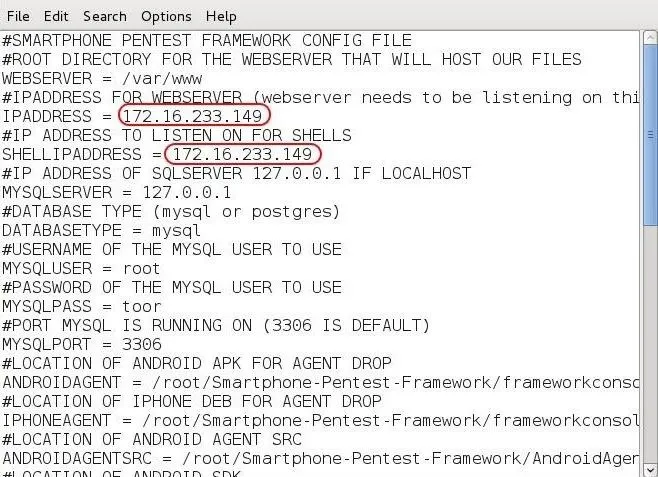Click the config file title comment line
Viewport: 658px width, 477px height.
click(207, 41)
